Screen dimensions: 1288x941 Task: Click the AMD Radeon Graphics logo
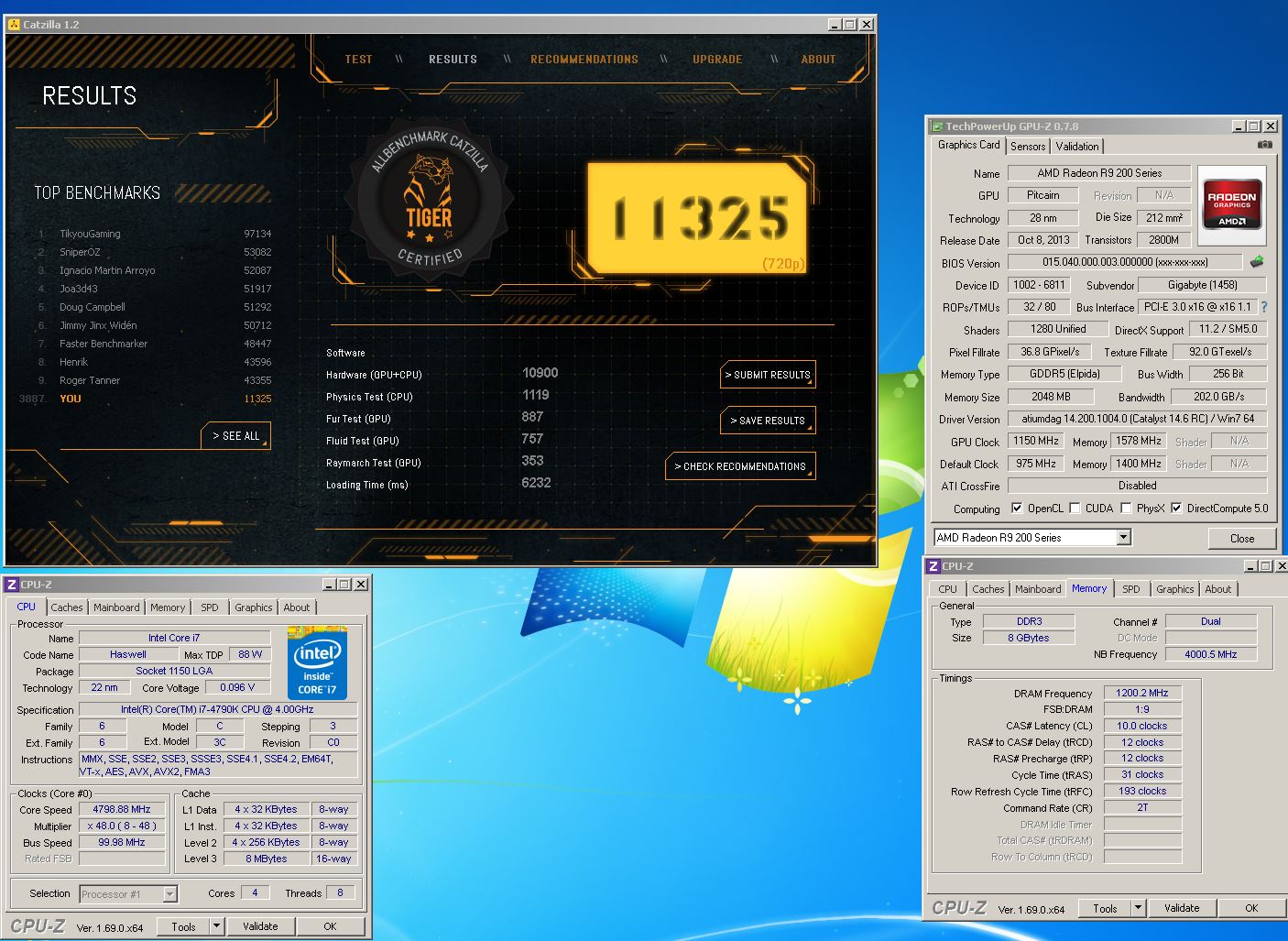tap(1232, 205)
